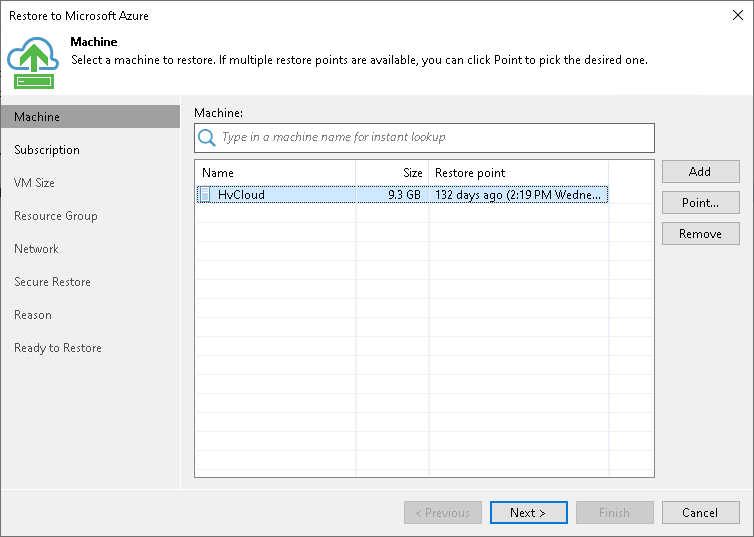Go to the VM Size step

click(34, 183)
